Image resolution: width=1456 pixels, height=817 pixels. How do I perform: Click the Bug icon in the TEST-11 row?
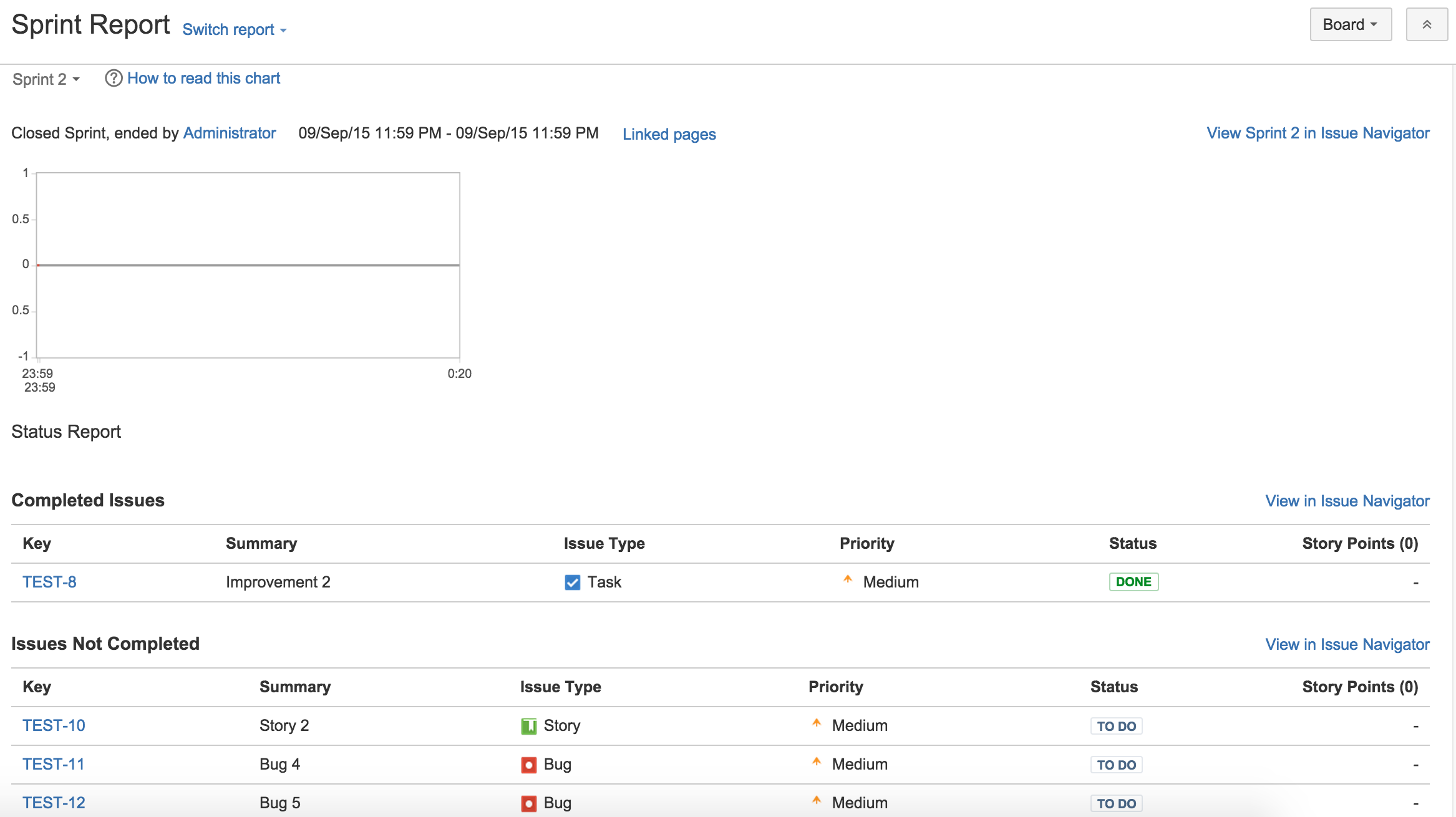(528, 765)
